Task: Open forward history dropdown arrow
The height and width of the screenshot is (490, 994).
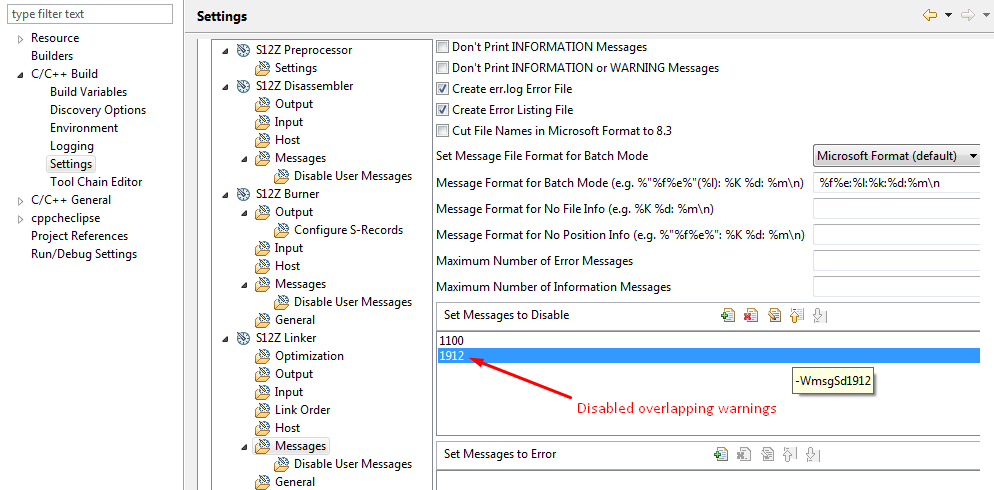Action: coord(986,15)
